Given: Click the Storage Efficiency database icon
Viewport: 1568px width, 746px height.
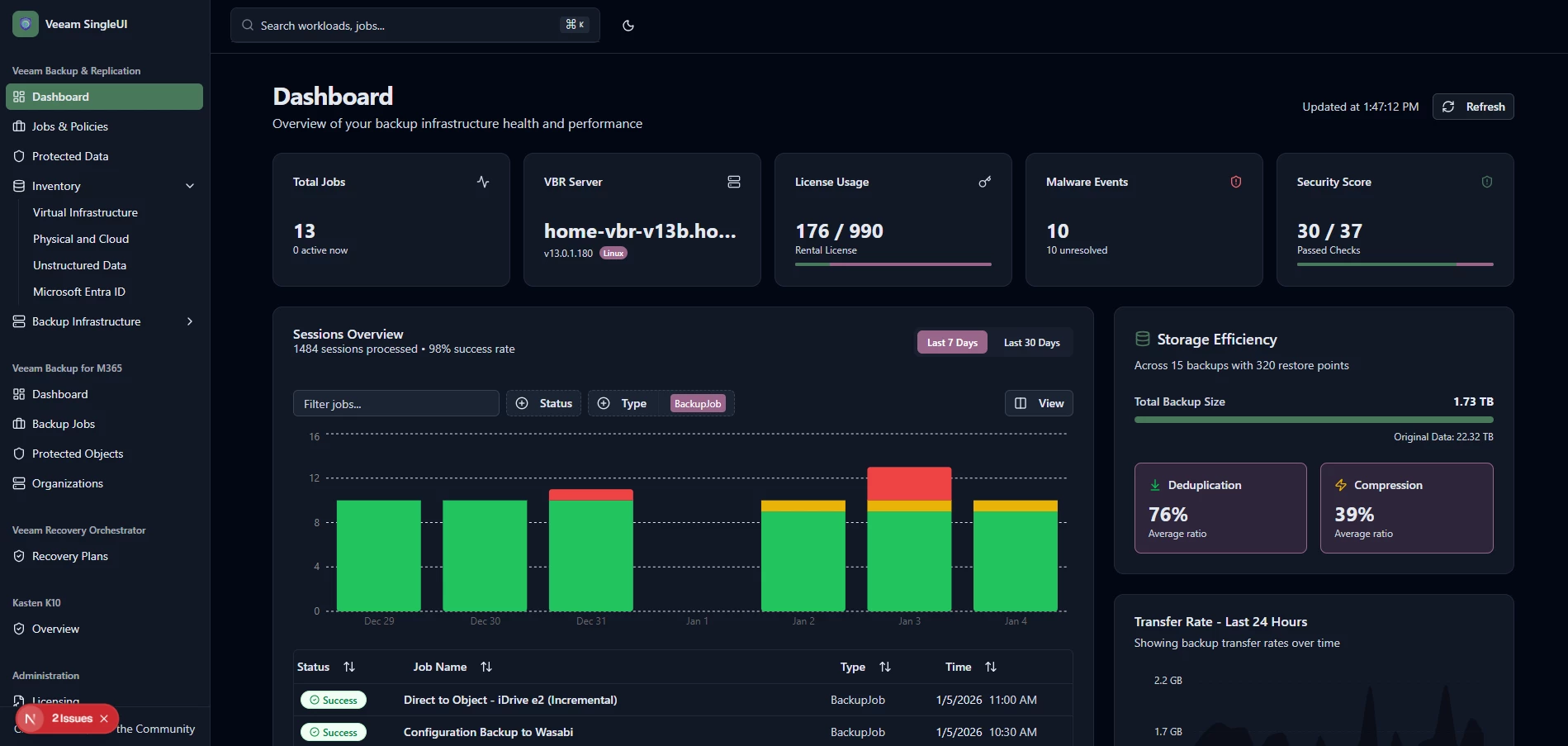Looking at the screenshot, I should [x=1143, y=339].
